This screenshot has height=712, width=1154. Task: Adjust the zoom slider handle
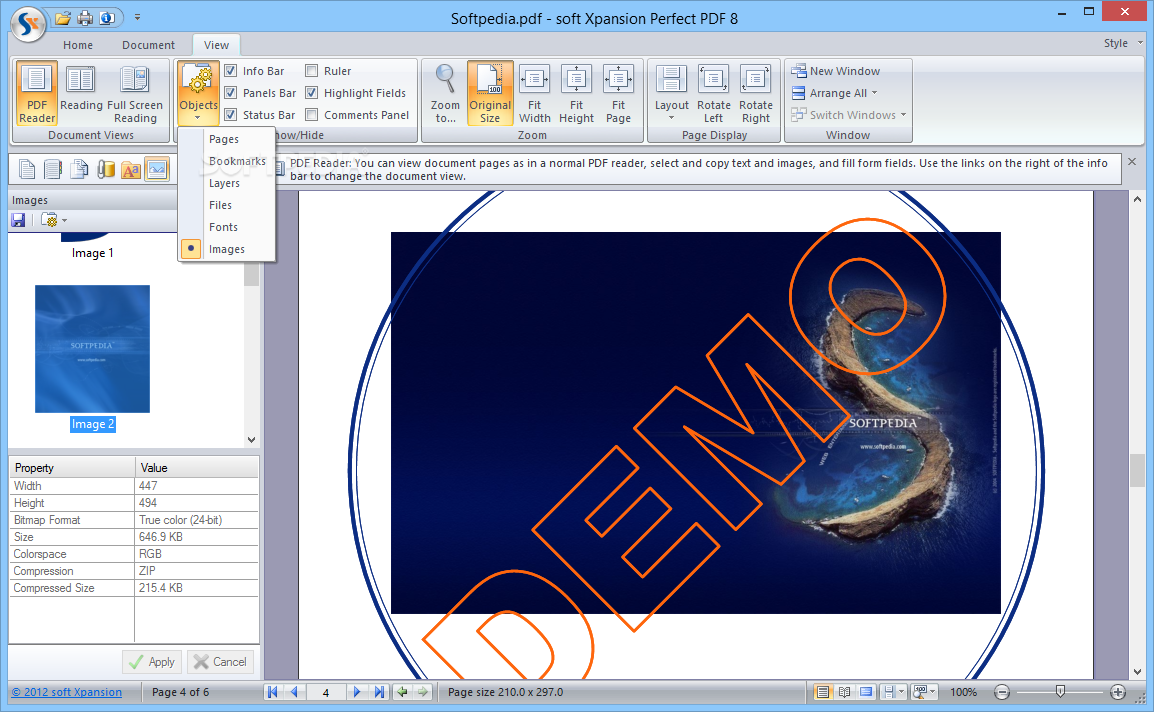point(1060,691)
